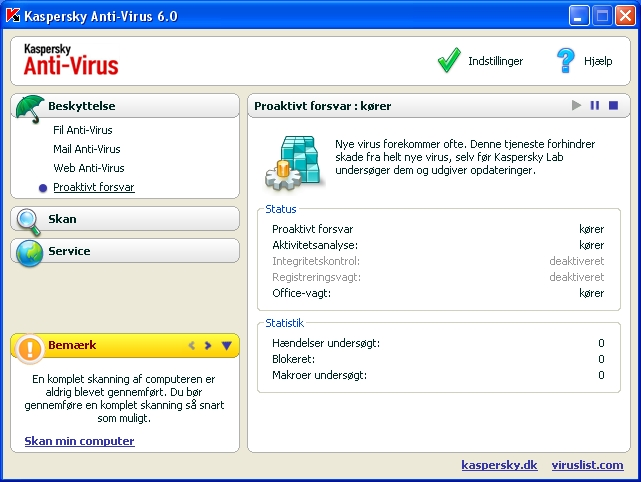Open the viruslist.com link

pyautogui.click(x=587, y=465)
